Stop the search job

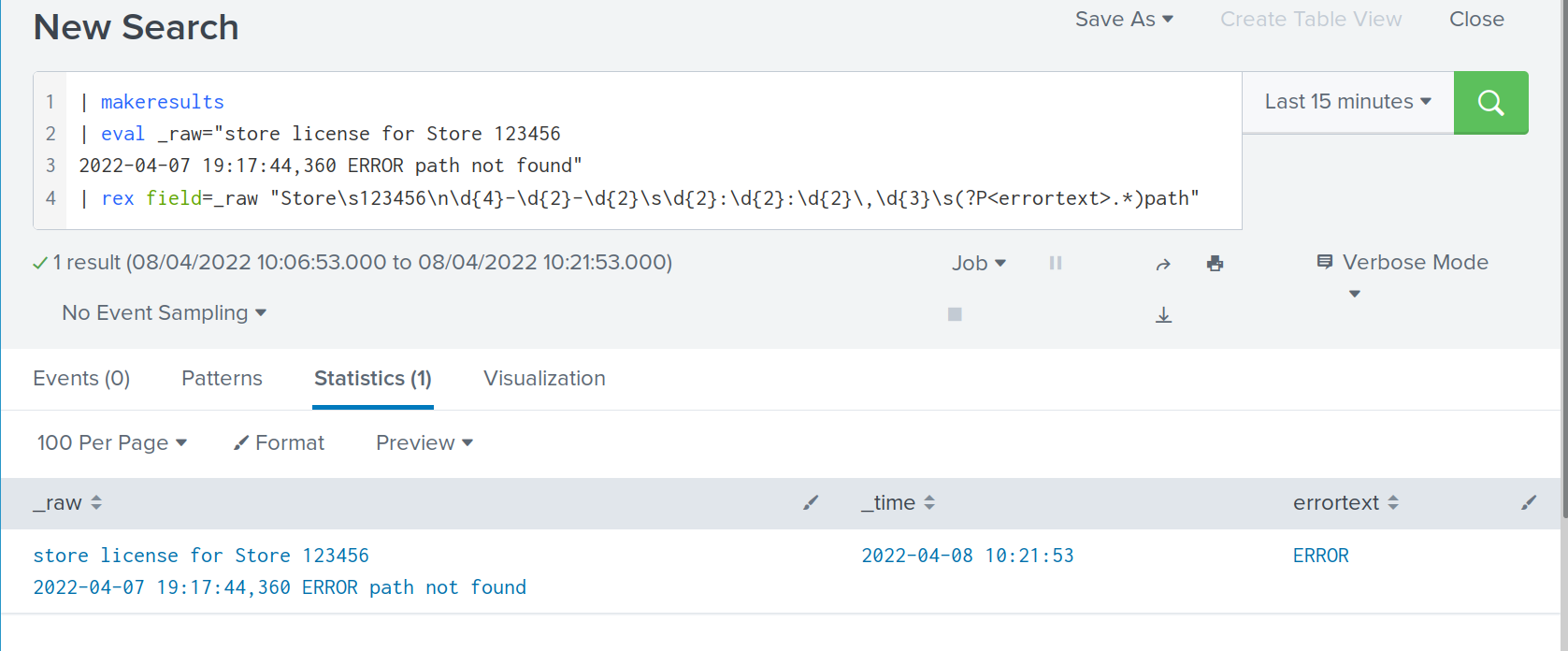tap(955, 314)
